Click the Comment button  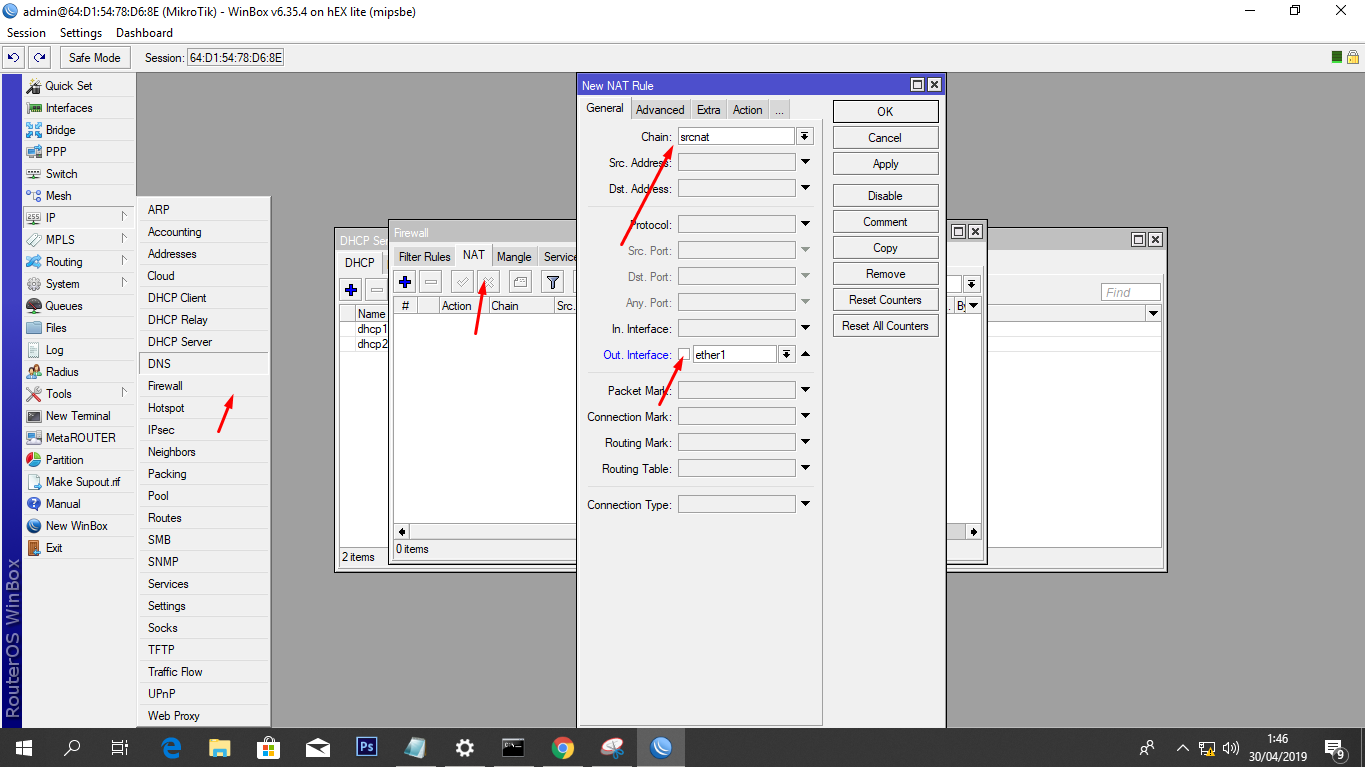click(x=885, y=222)
